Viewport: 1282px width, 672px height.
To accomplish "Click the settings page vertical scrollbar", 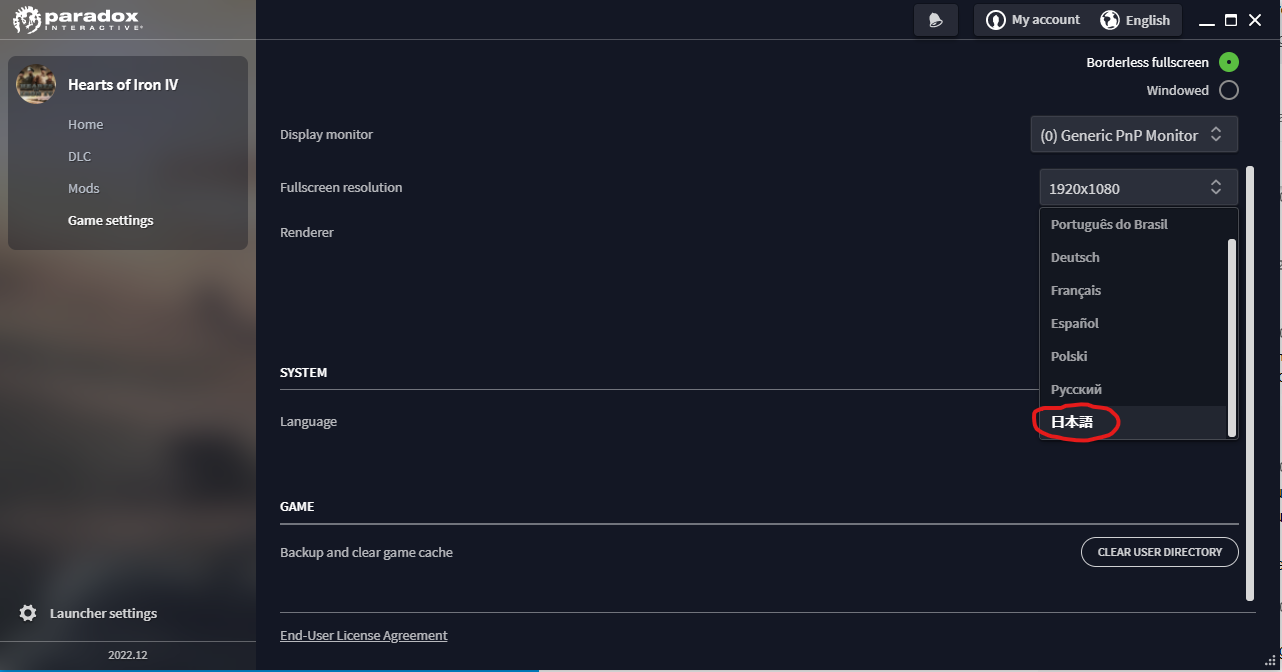I will (x=1250, y=383).
